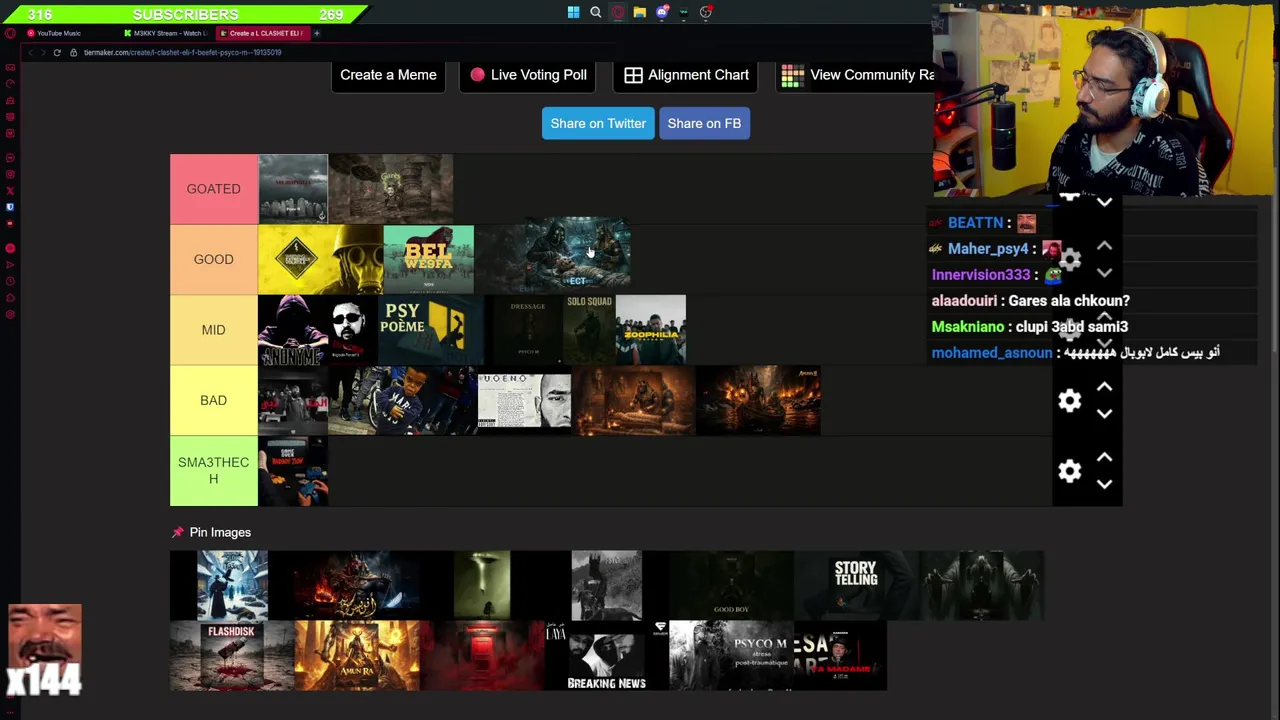This screenshot has width=1280, height=720.
Task: Open Settings gear in the Opera sidebar
Action: (x=10, y=314)
